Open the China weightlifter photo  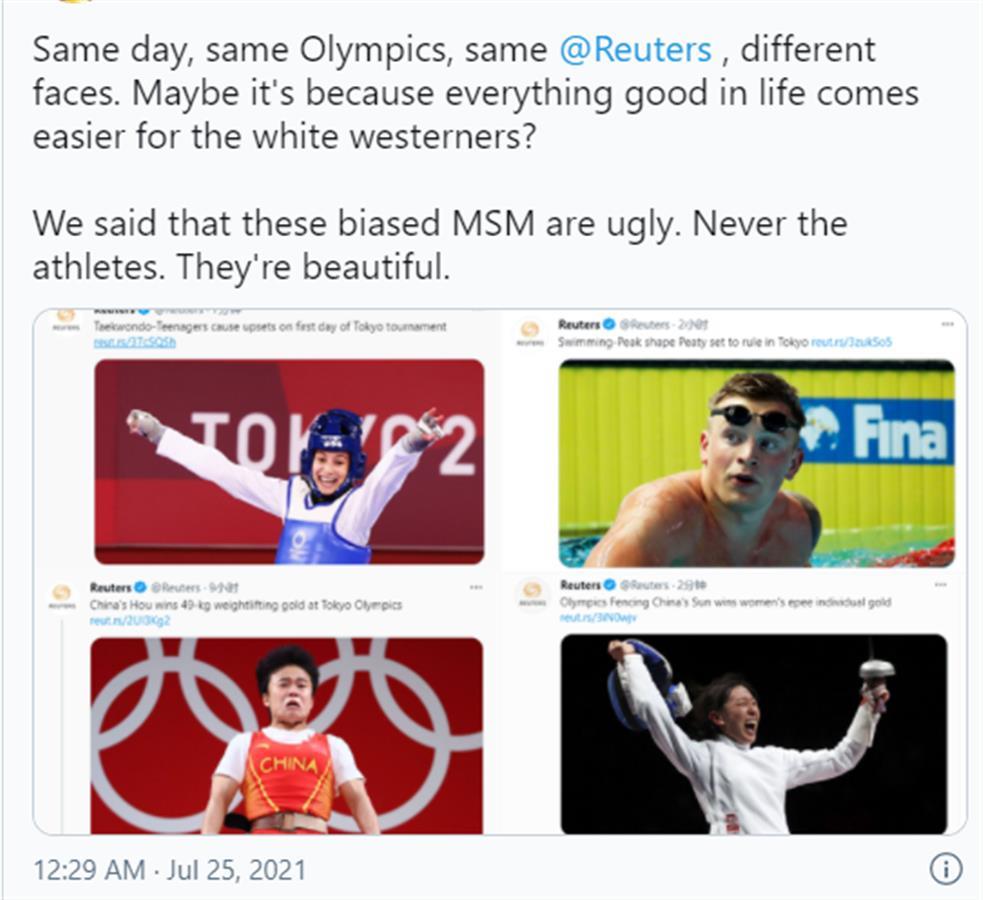[x=286, y=736]
